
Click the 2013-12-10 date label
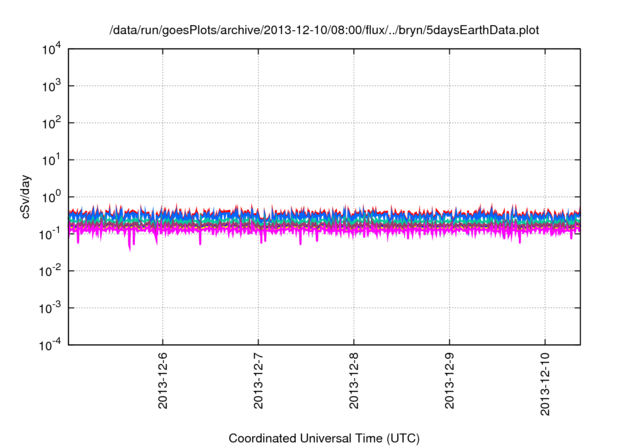[x=545, y=384]
